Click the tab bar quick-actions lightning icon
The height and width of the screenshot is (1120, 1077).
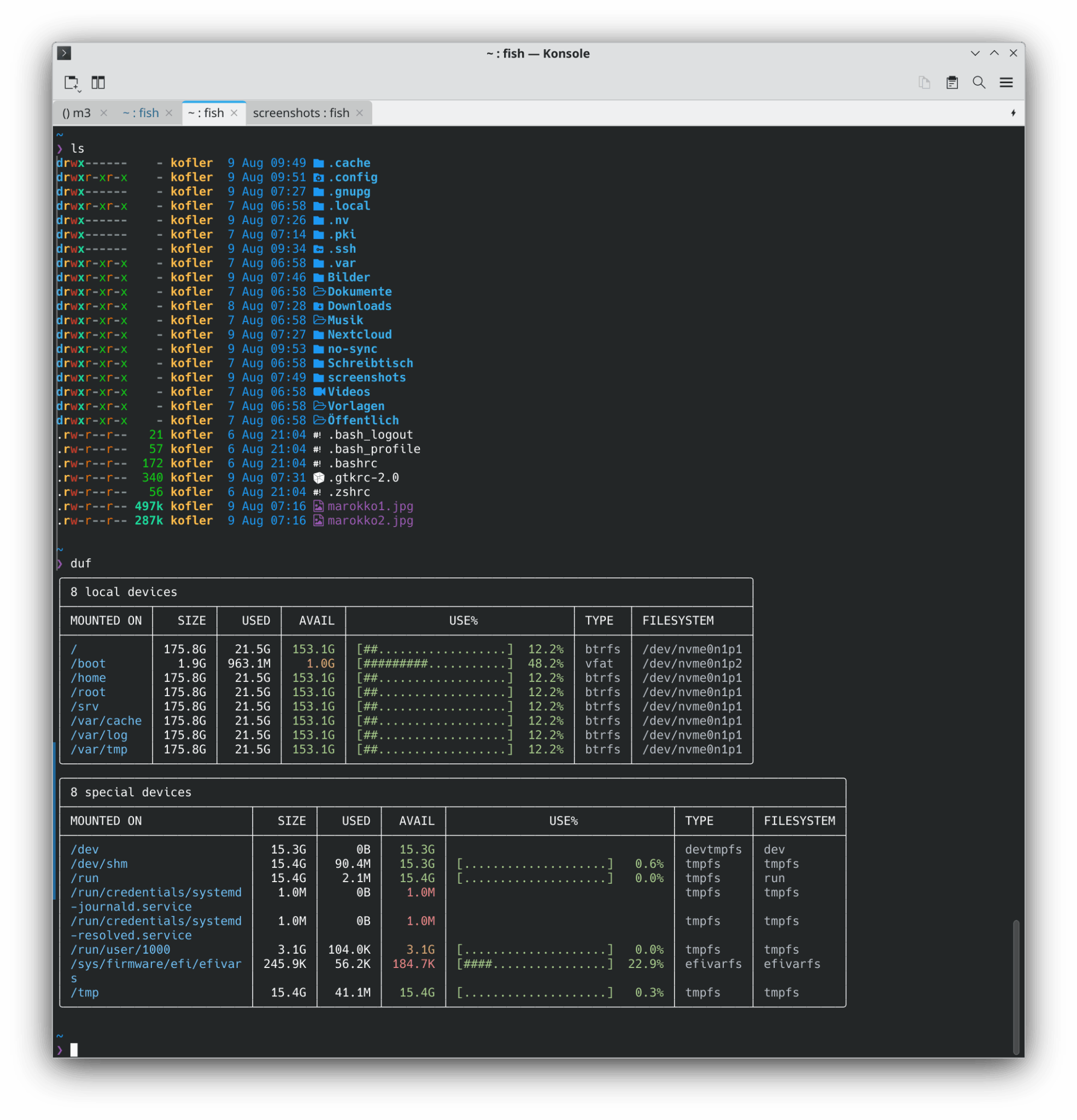point(1013,113)
